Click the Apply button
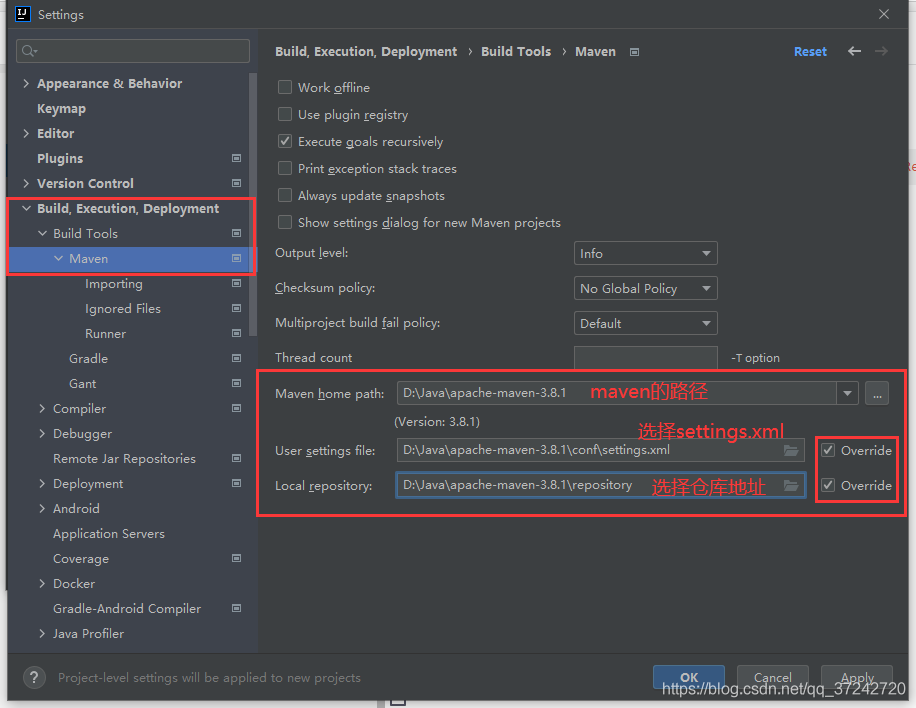 (856, 677)
